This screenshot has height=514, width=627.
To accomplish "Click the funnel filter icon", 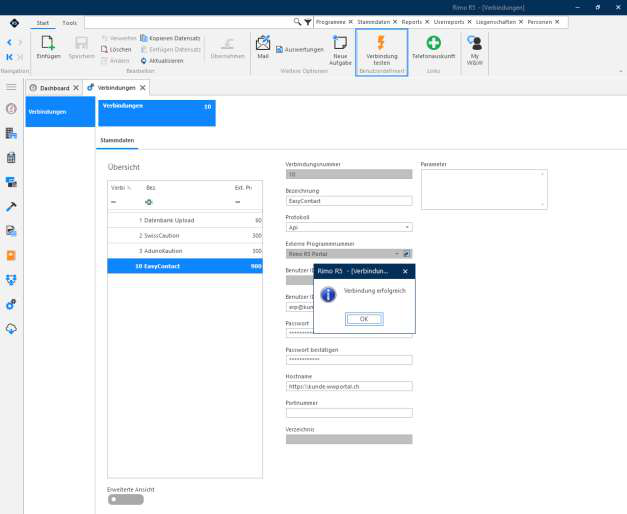I will pyautogui.click(x=308, y=22).
